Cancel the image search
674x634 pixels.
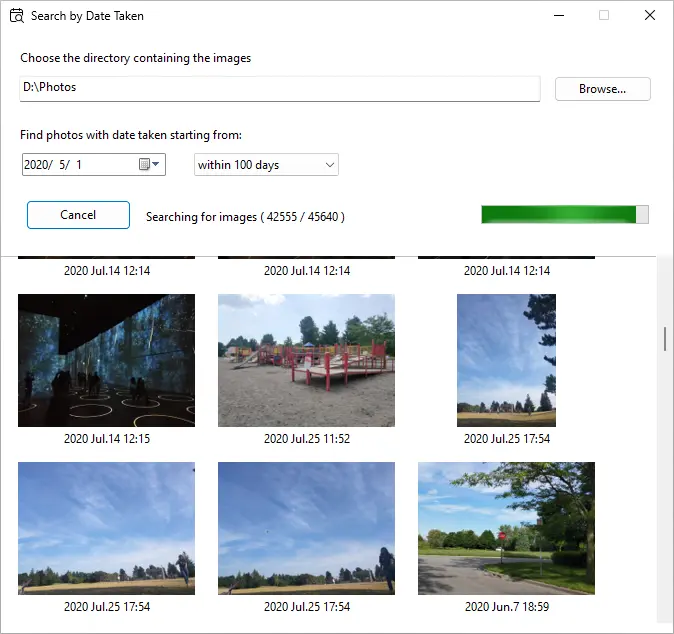click(78, 215)
